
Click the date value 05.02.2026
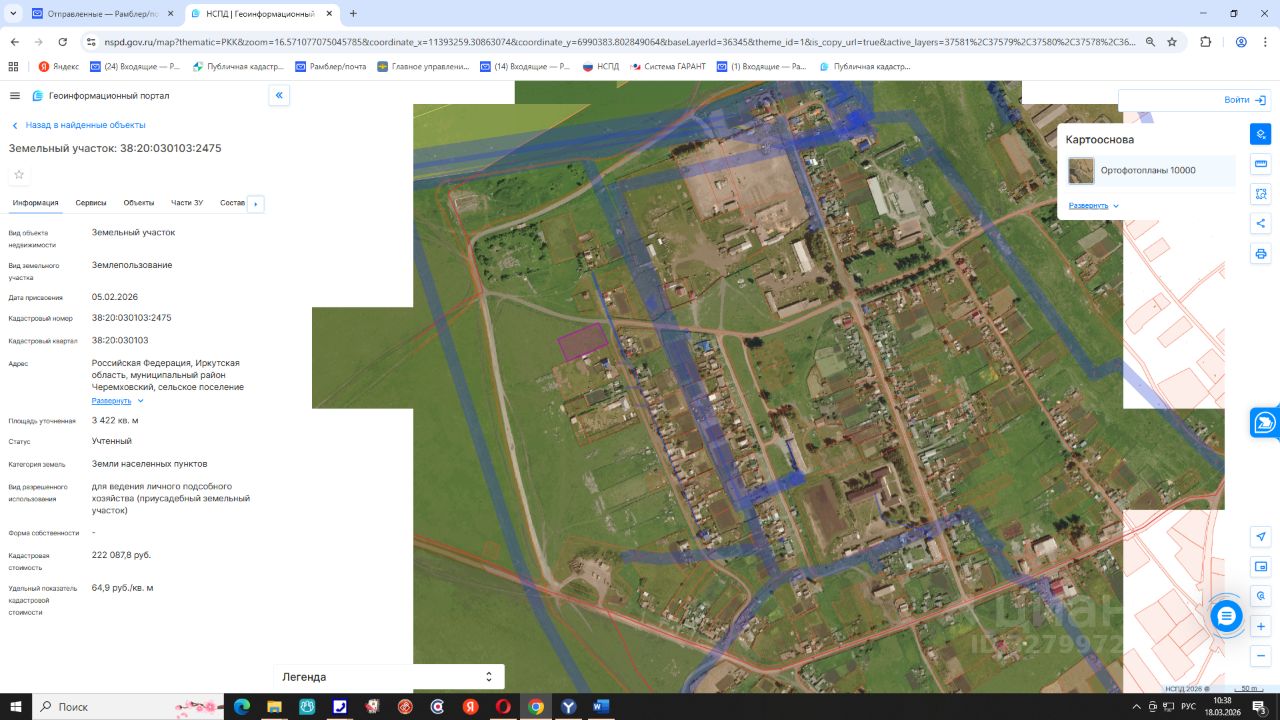114,297
